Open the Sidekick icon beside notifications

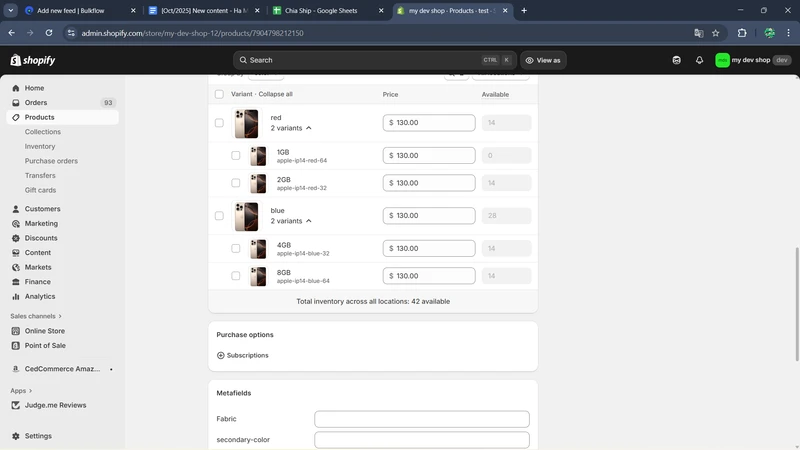tap(677, 60)
